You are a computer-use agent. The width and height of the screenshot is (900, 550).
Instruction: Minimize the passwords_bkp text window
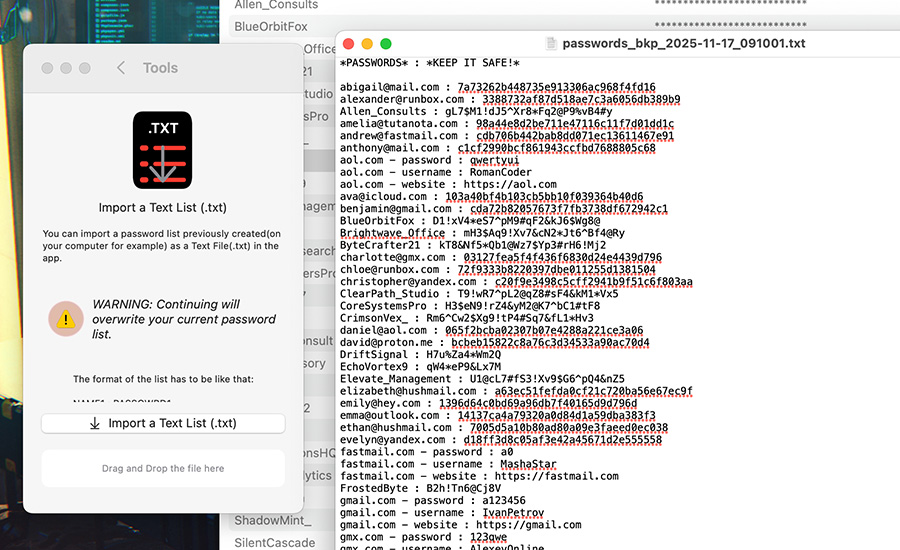tap(367, 44)
